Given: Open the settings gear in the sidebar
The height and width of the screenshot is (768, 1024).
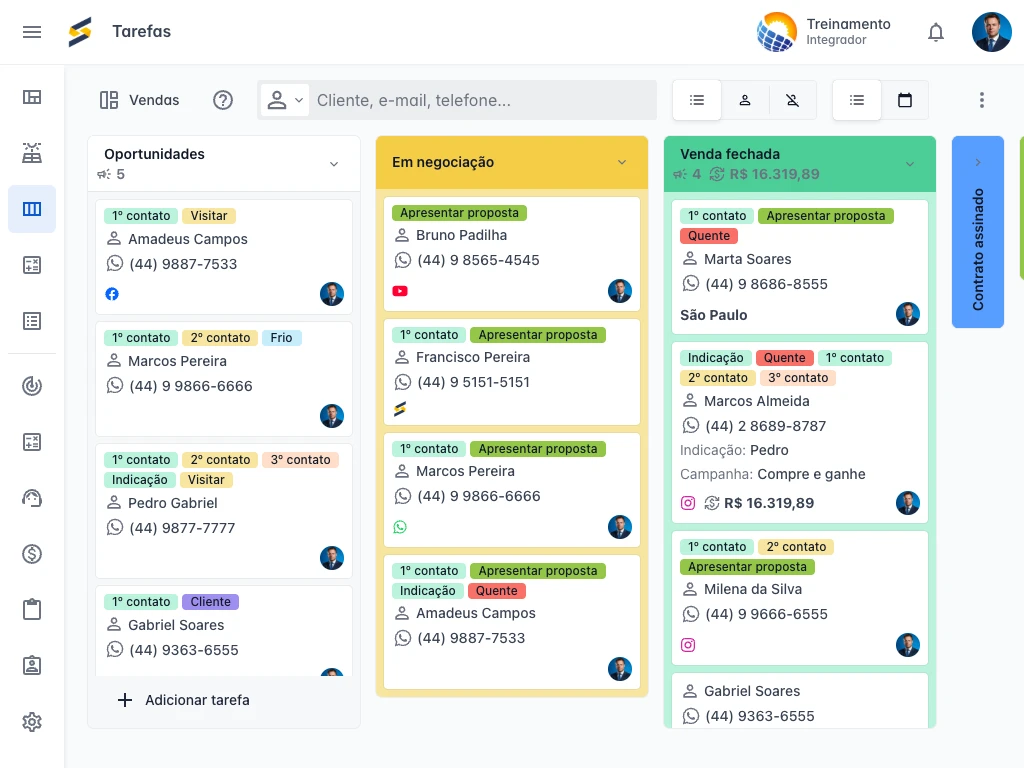Looking at the screenshot, I should [x=32, y=722].
